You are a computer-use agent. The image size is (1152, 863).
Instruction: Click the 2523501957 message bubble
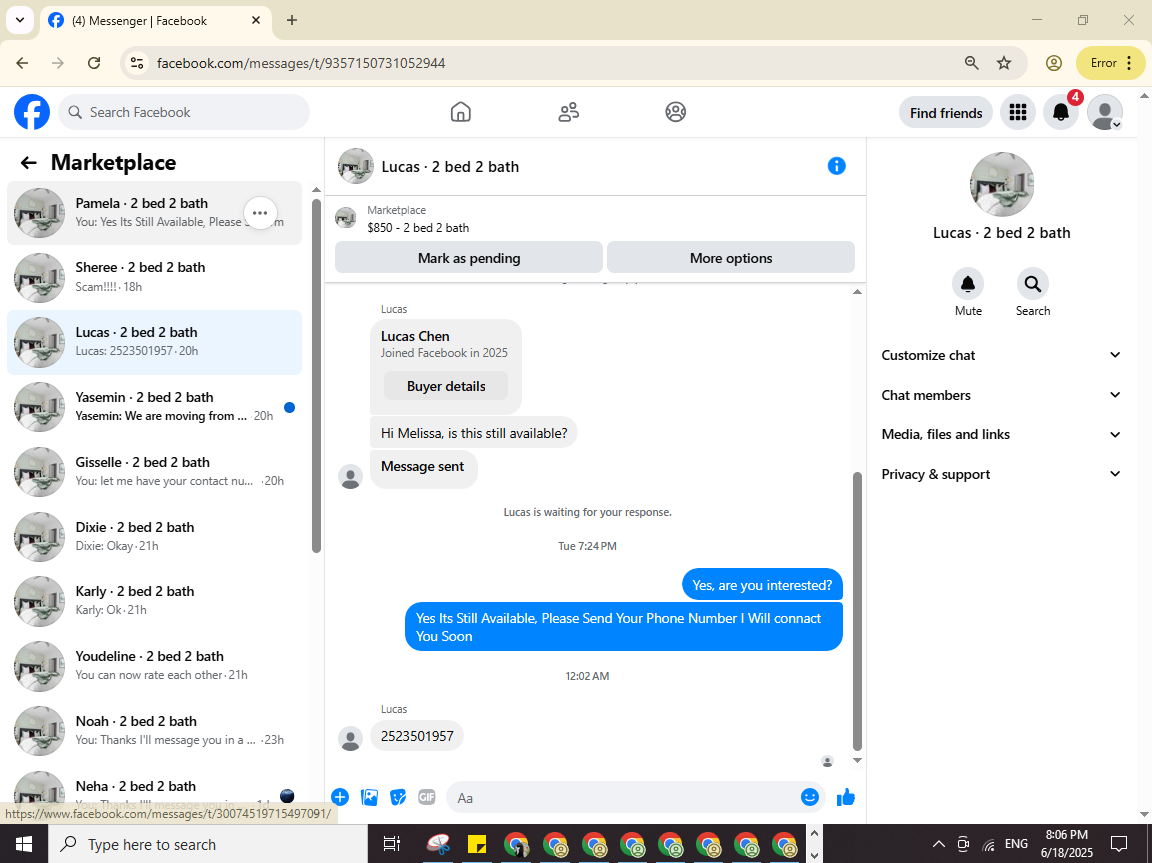417,736
